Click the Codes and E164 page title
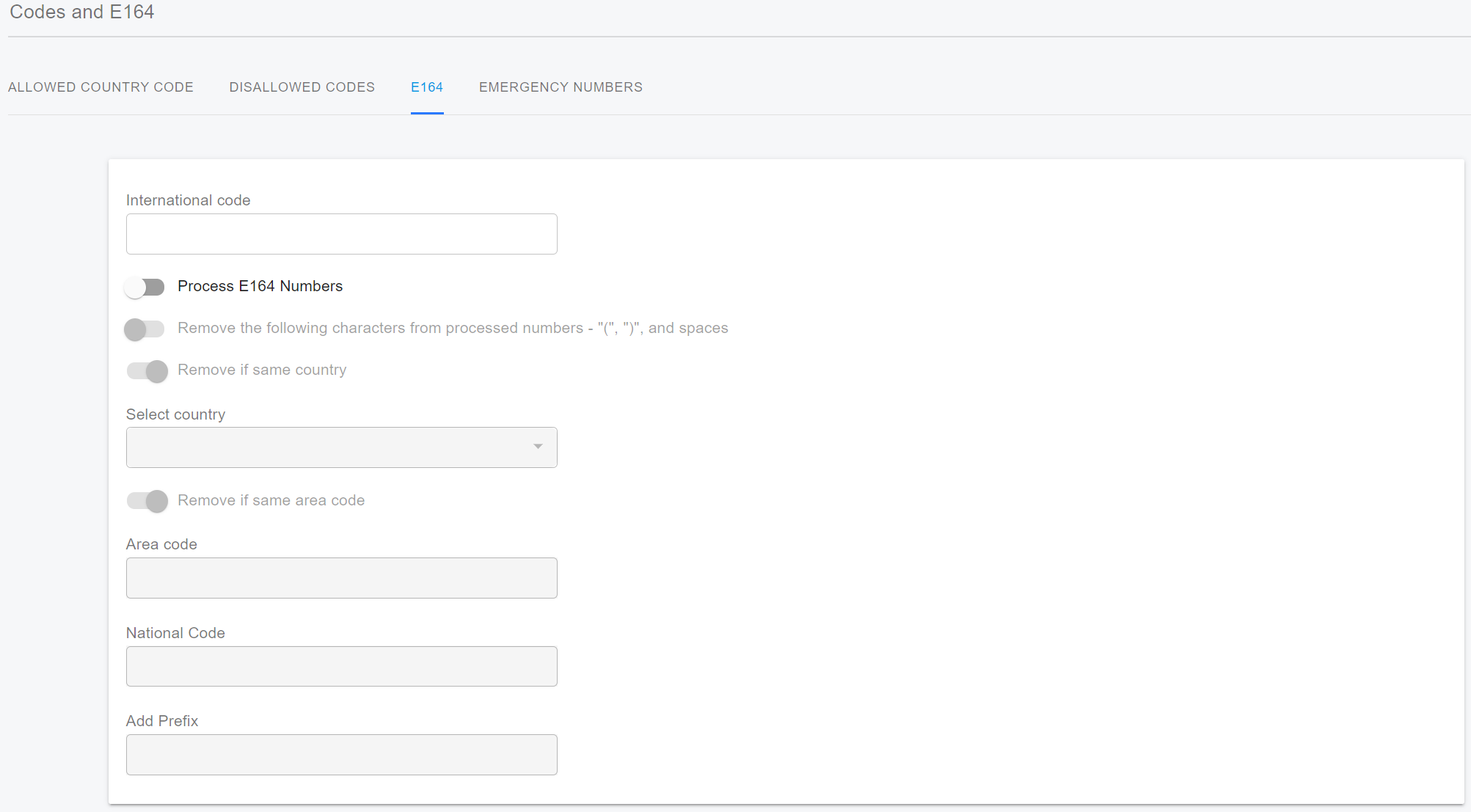This screenshot has height=812, width=1471. click(x=81, y=12)
